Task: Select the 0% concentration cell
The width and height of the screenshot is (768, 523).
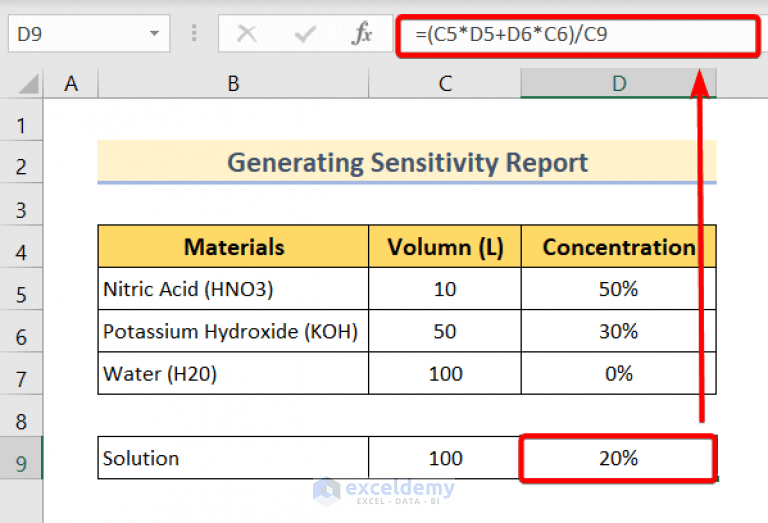Action: 619,373
